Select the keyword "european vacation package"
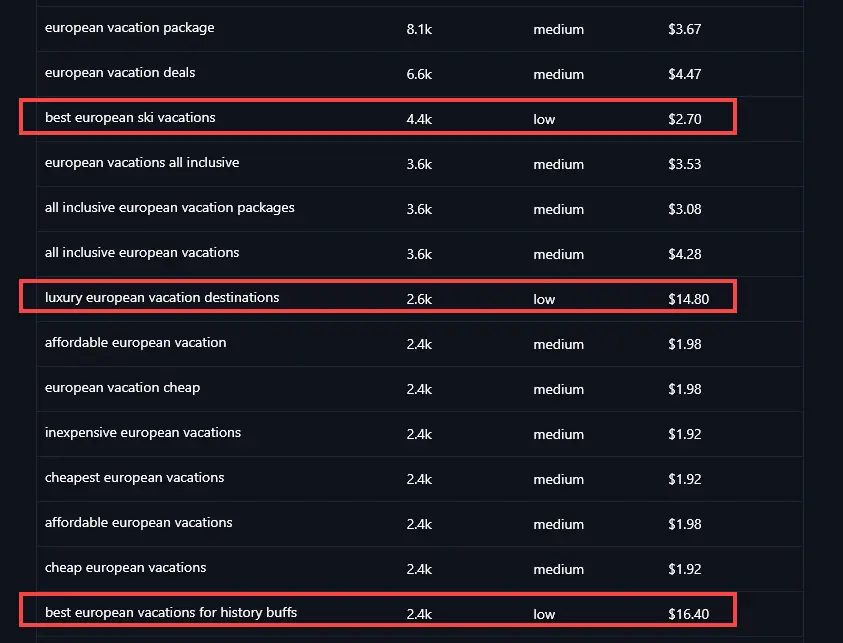 (129, 28)
